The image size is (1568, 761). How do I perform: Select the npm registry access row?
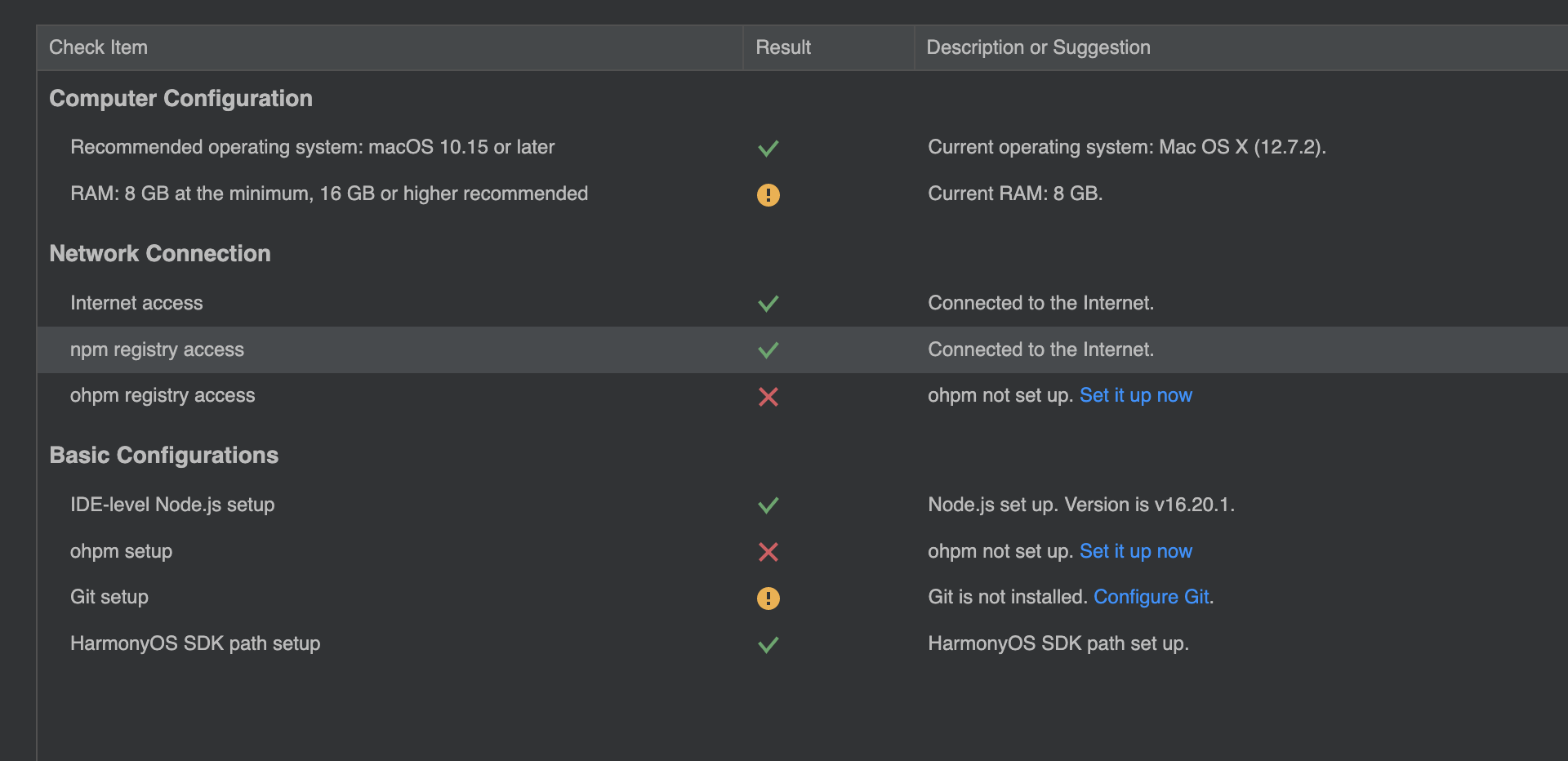157,349
